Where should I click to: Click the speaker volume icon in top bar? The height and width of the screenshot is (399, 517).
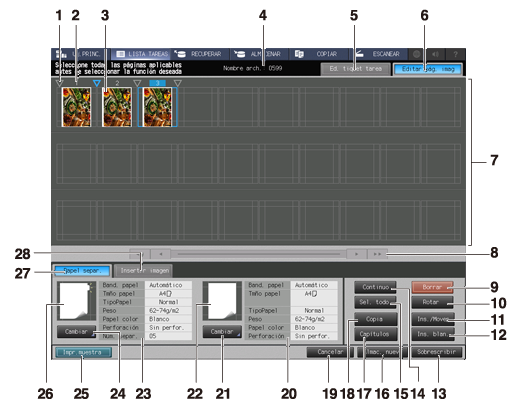pos(435,54)
